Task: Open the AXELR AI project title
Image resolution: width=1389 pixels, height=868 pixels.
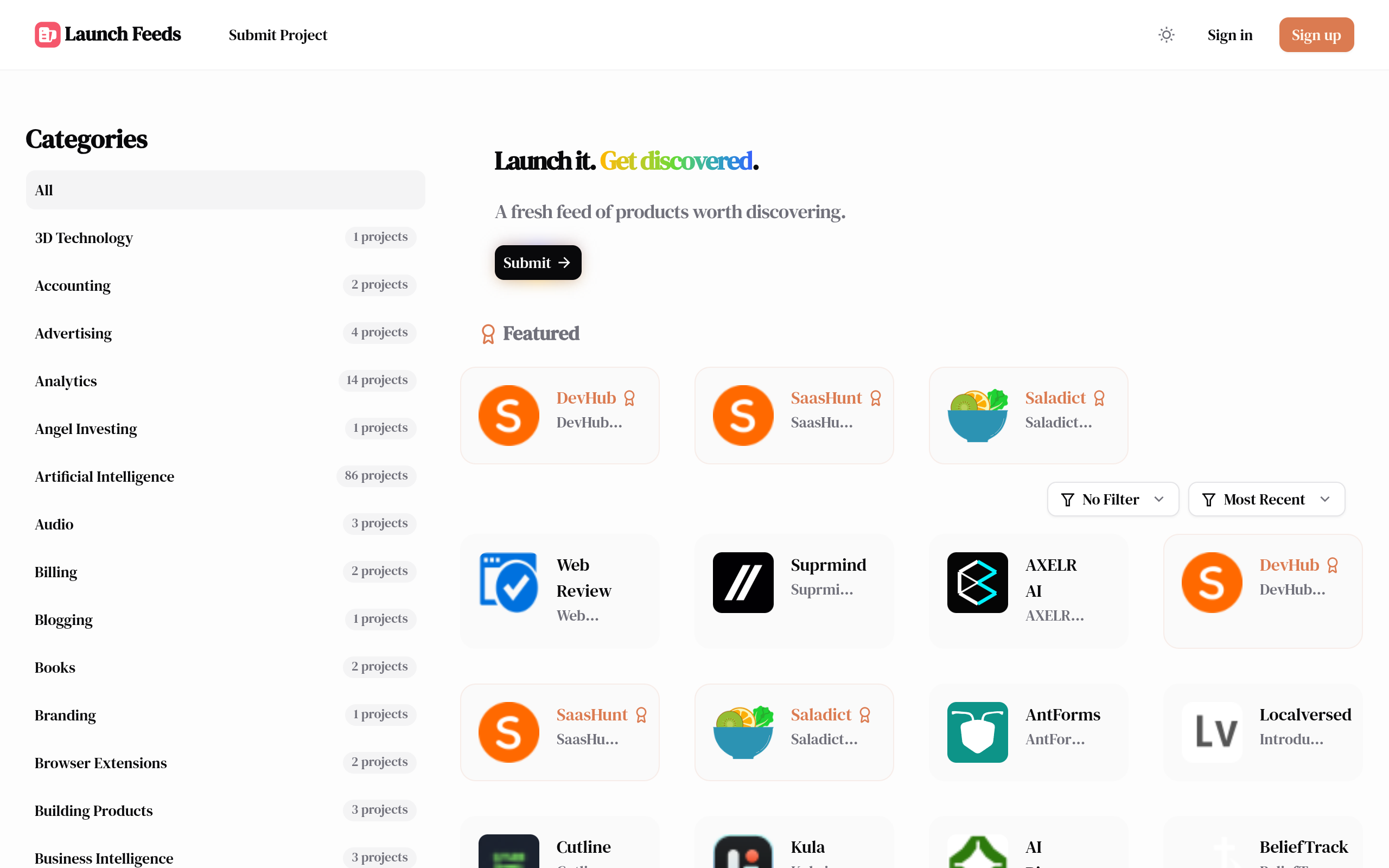Action: (1051, 578)
